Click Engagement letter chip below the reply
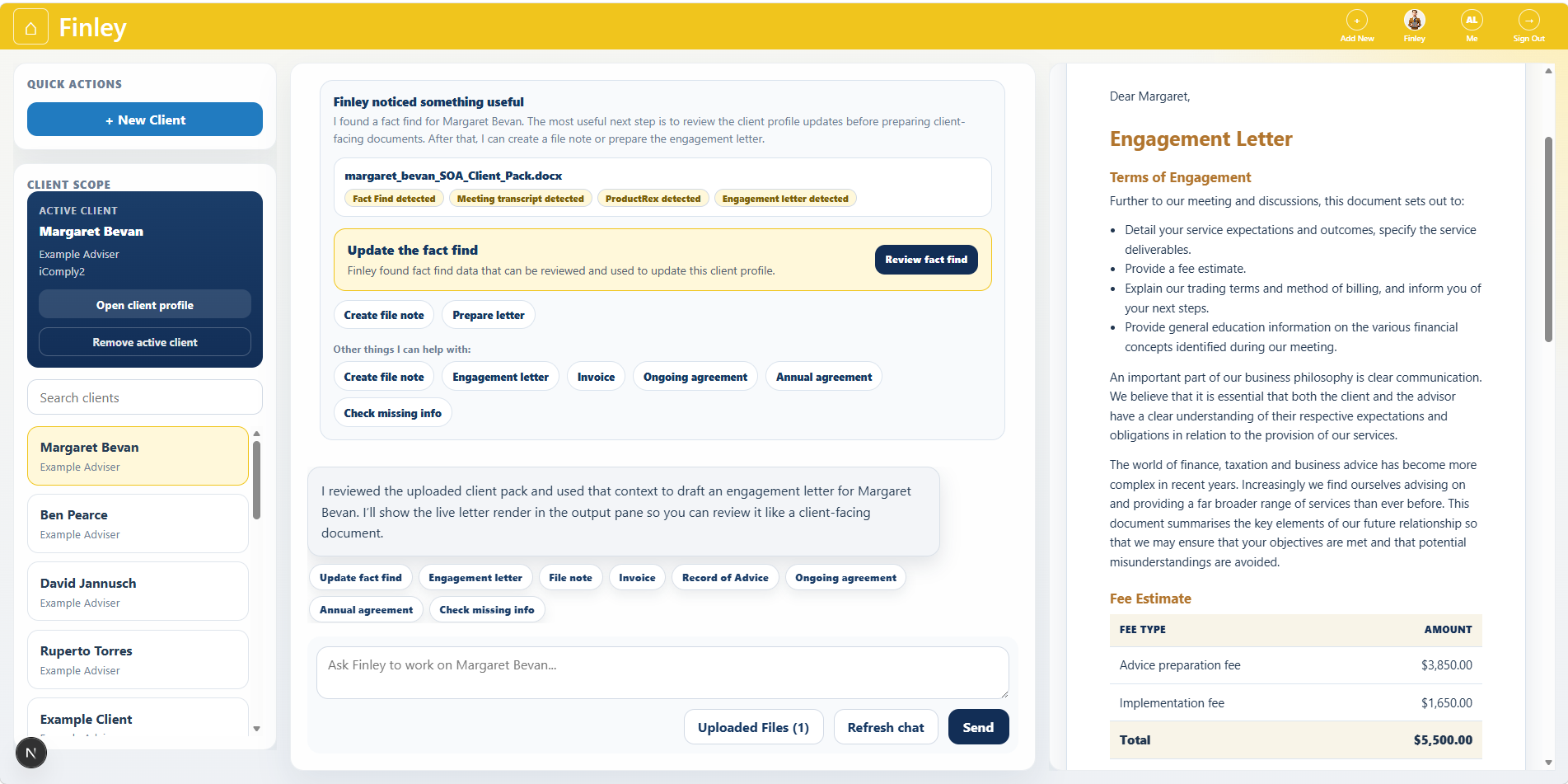1568x784 pixels. 475,578
